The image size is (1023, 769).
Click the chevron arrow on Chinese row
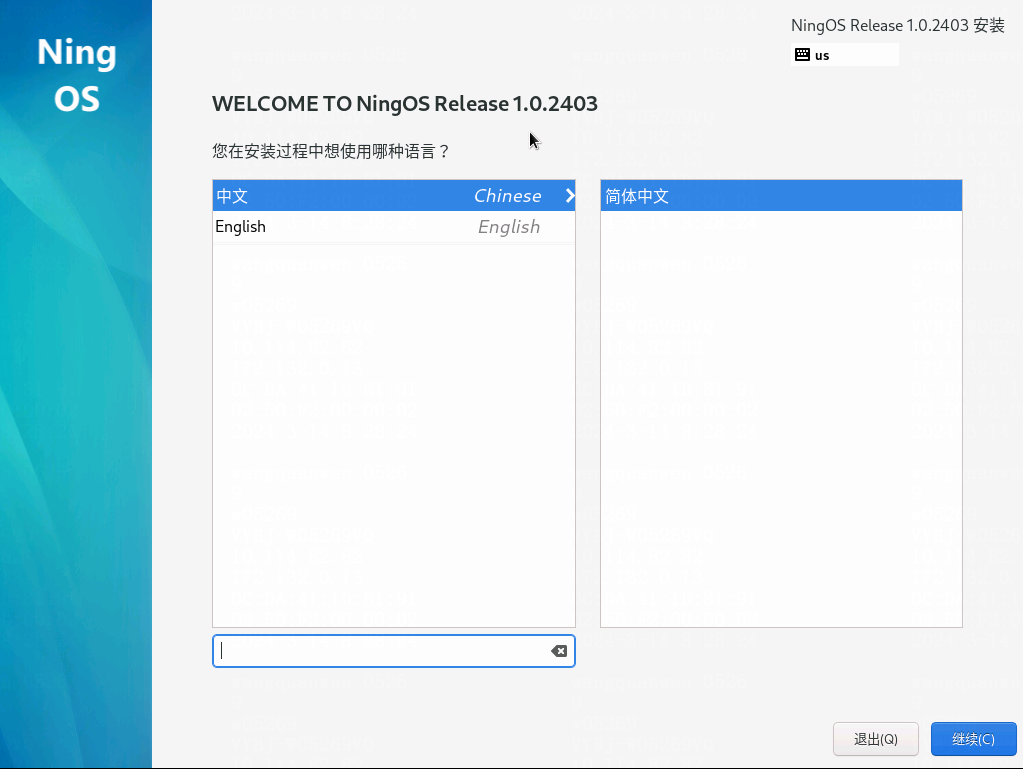[570, 196]
